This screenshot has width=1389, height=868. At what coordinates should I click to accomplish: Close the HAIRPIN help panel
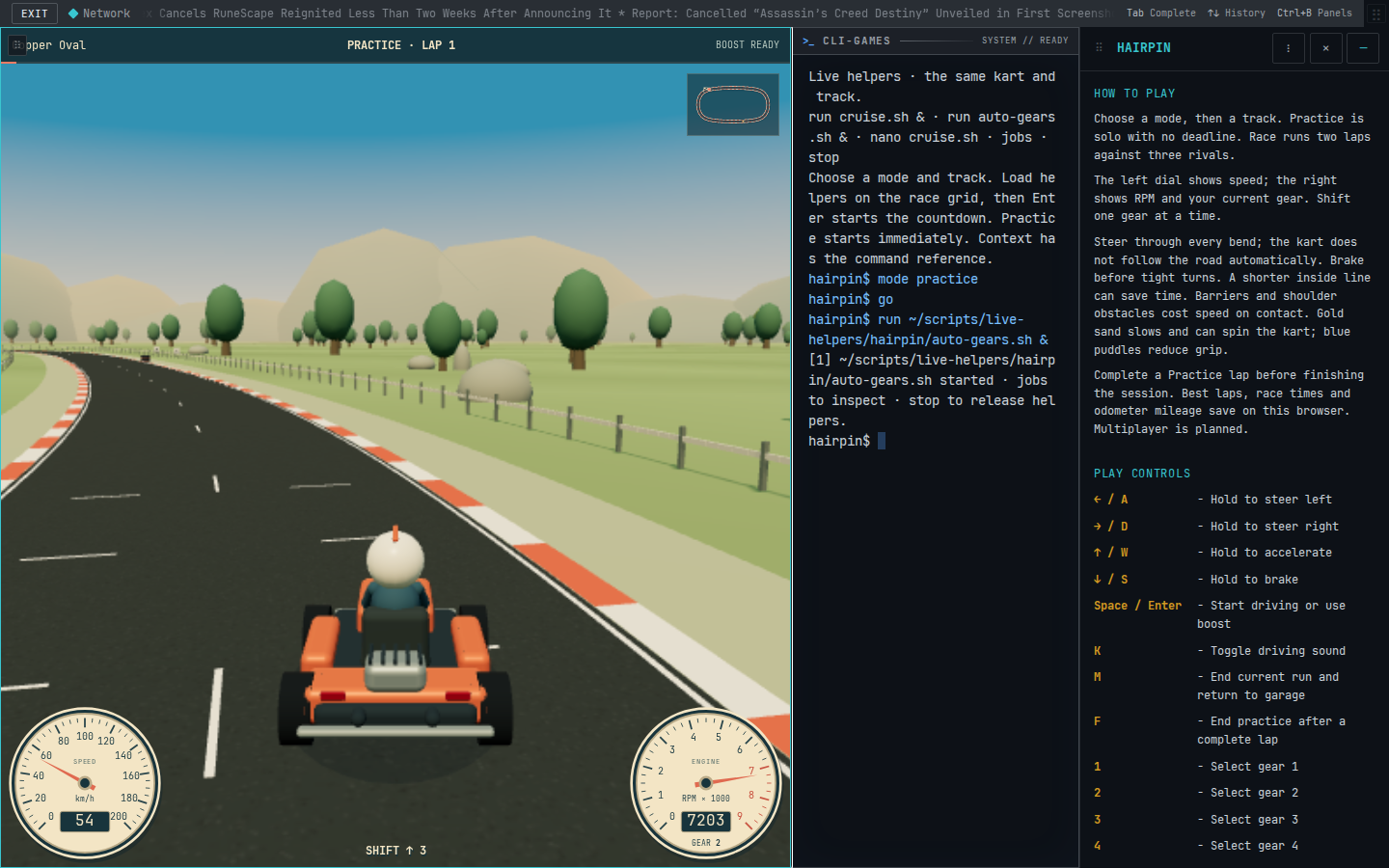1325,48
